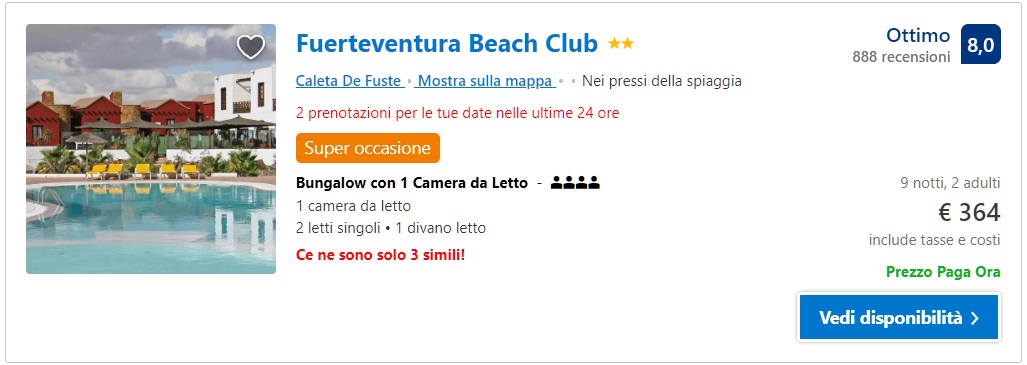Open the 888 recensioni reviews text
This screenshot has height=365, width=1027.
[901, 58]
